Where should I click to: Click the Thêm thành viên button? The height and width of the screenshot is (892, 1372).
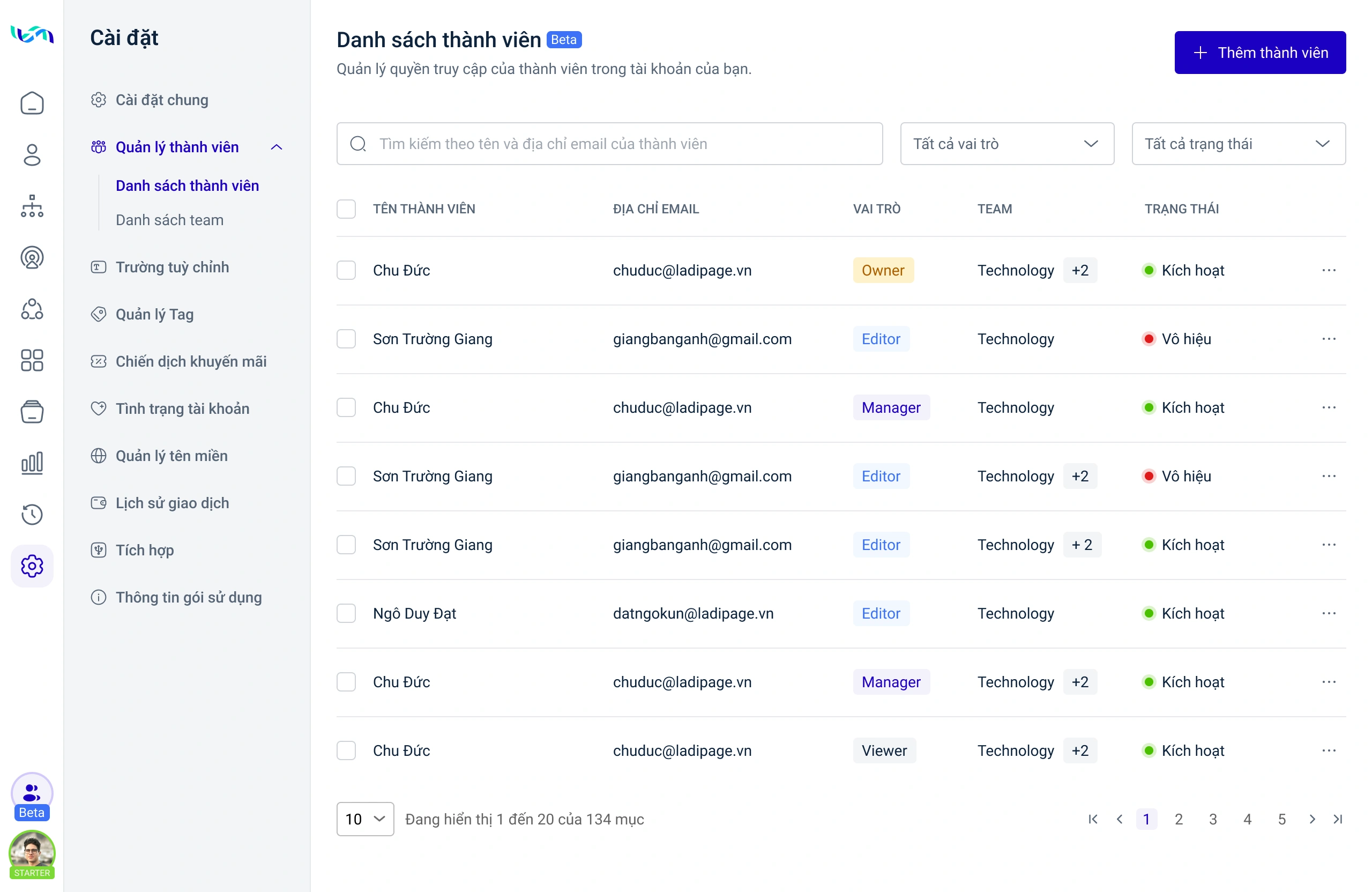[1259, 53]
